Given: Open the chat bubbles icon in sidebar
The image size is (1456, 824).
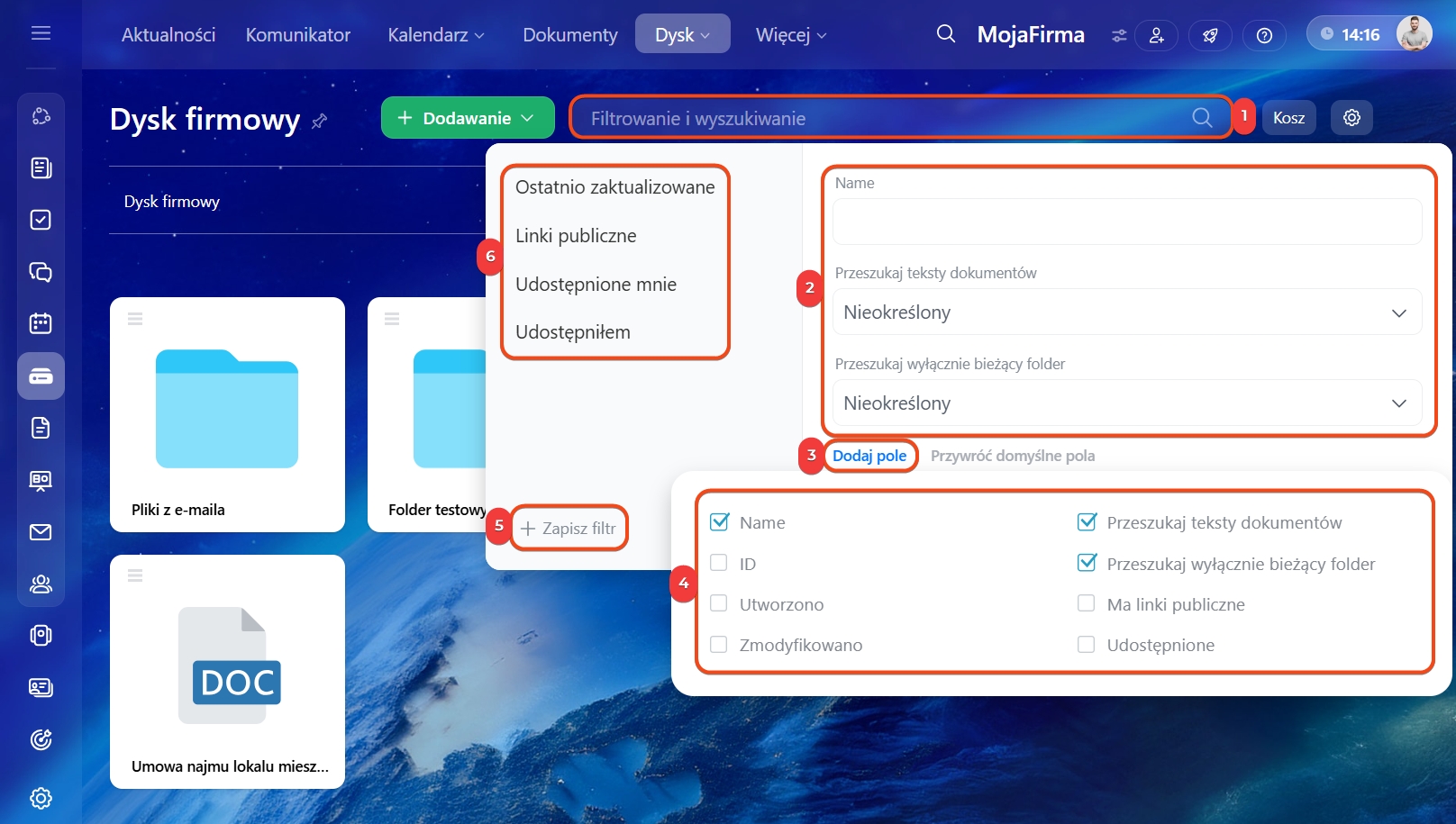Looking at the screenshot, I should click(41, 272).
